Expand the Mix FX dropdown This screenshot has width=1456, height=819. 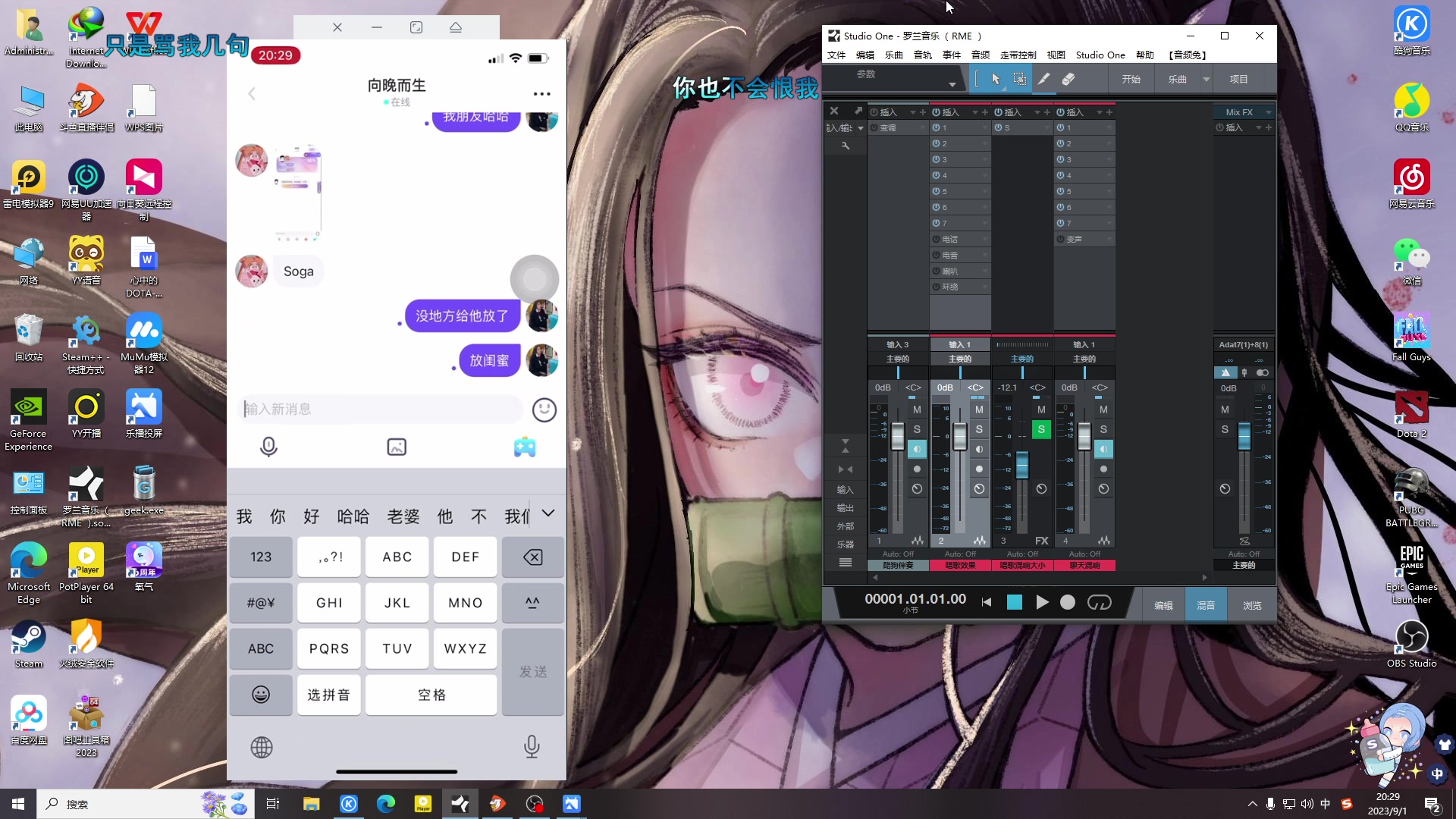1268,112
